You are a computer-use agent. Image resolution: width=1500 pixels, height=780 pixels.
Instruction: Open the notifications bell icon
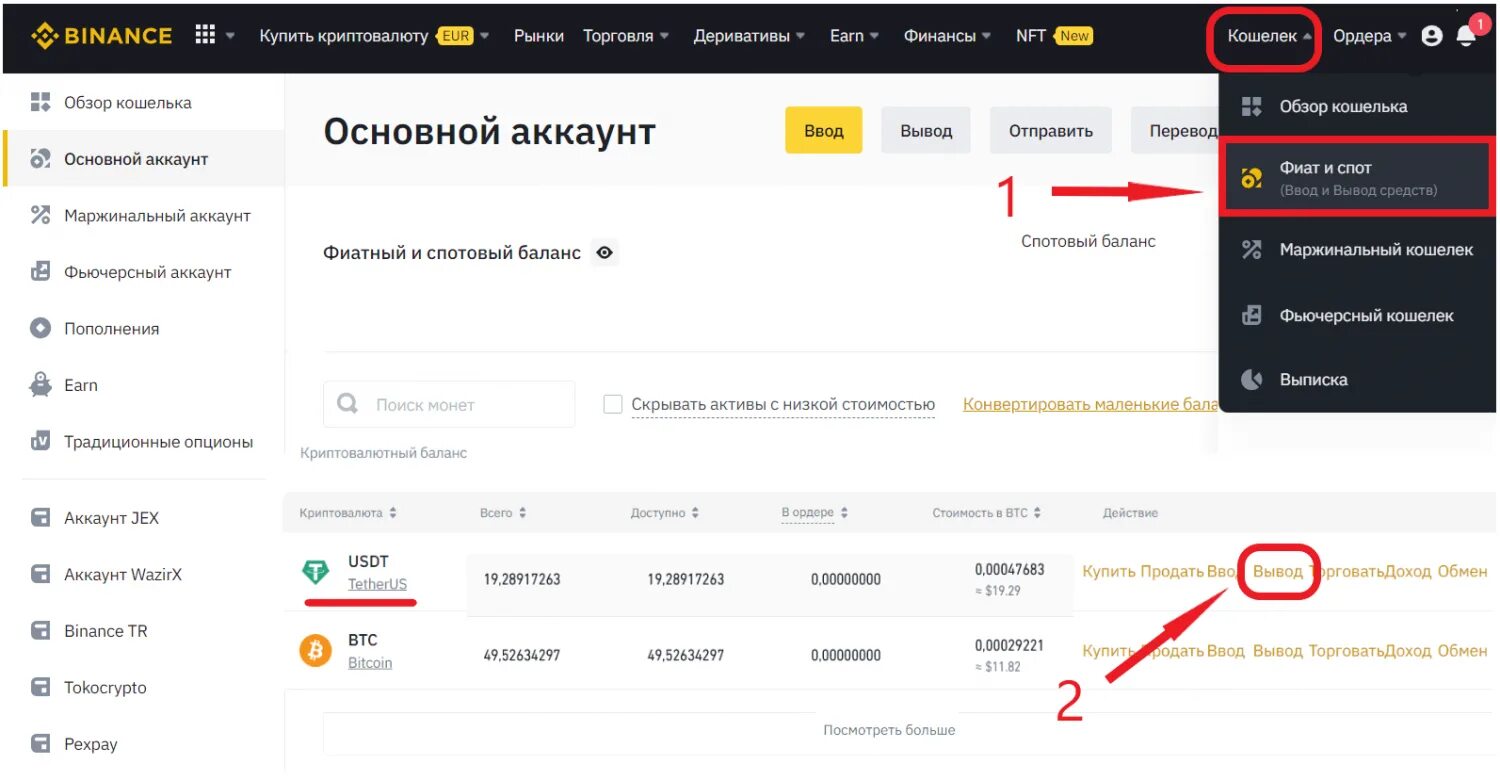click(1466, 36)
